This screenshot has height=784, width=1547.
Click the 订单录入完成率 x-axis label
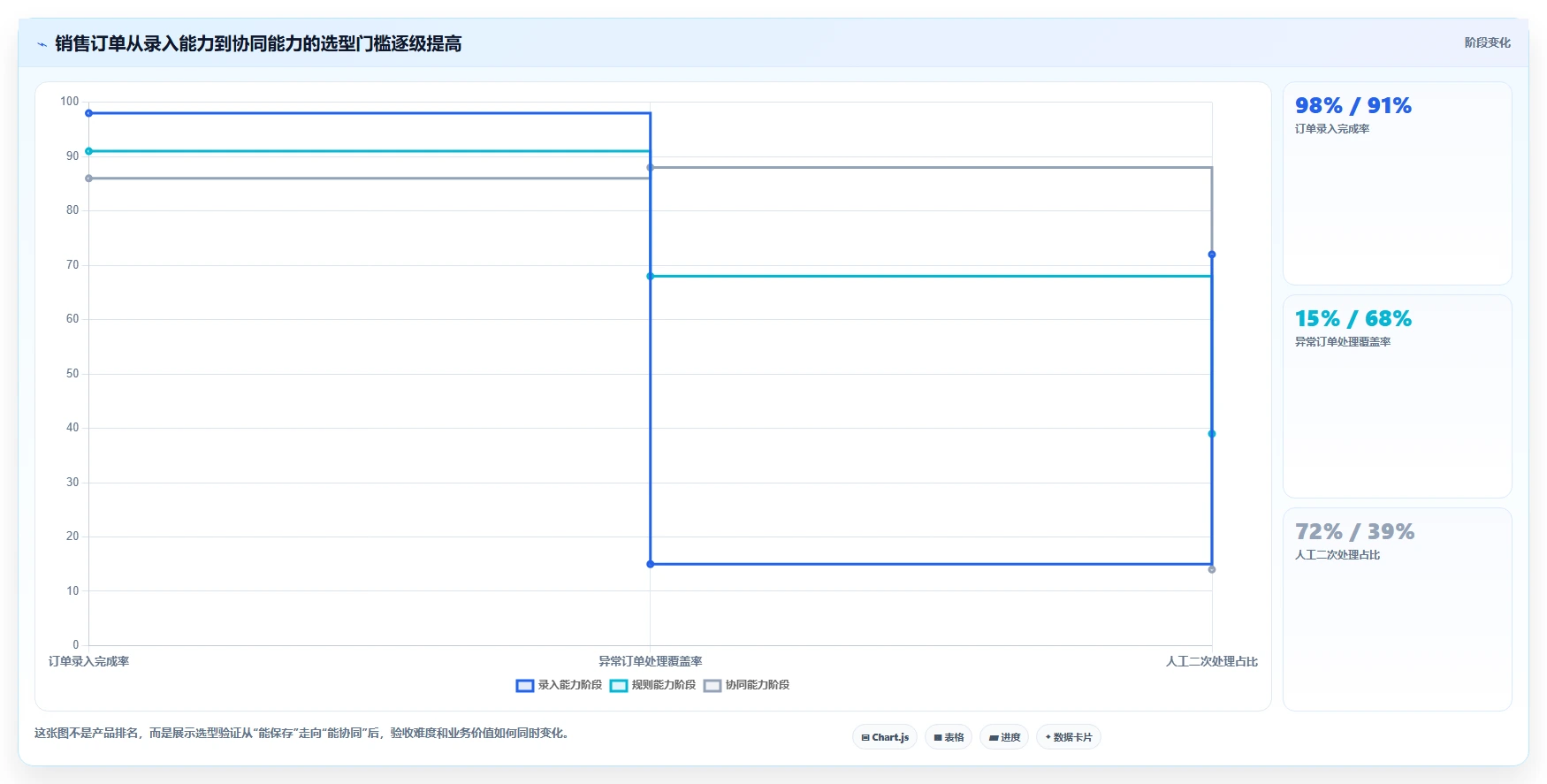pos(88,661)
